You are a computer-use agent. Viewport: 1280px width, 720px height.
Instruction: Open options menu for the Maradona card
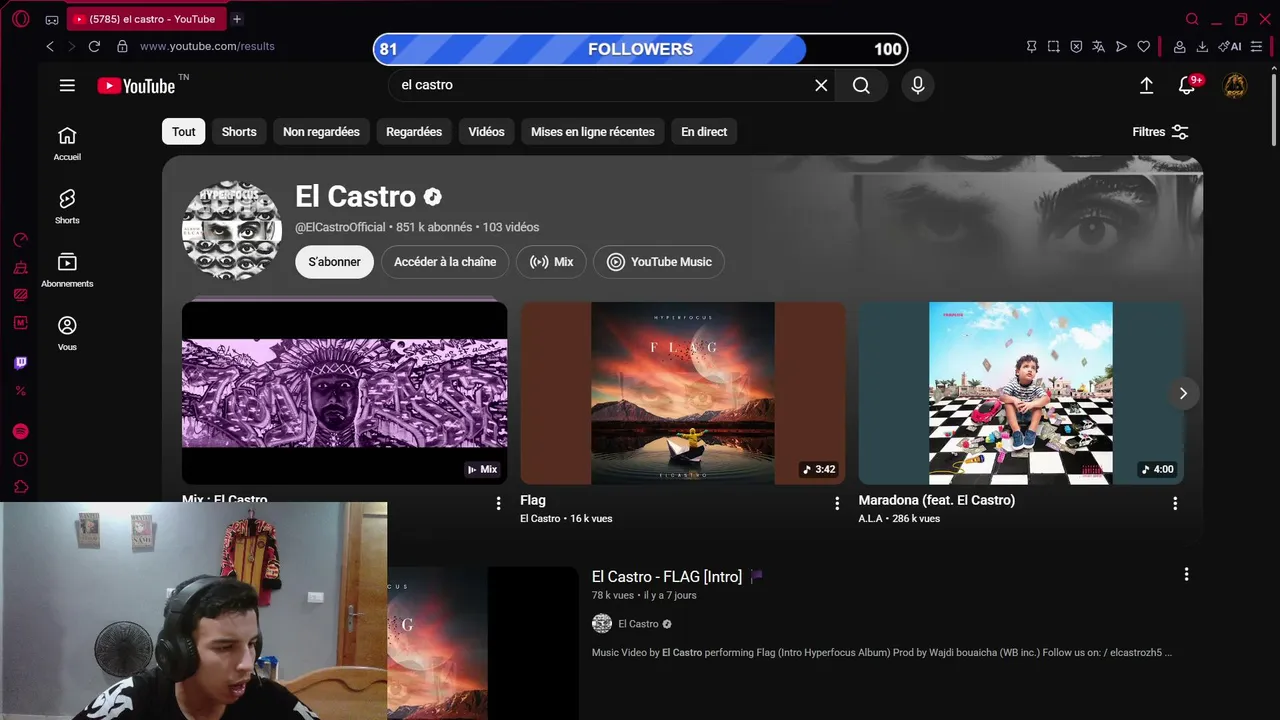tap(1175, 504)
